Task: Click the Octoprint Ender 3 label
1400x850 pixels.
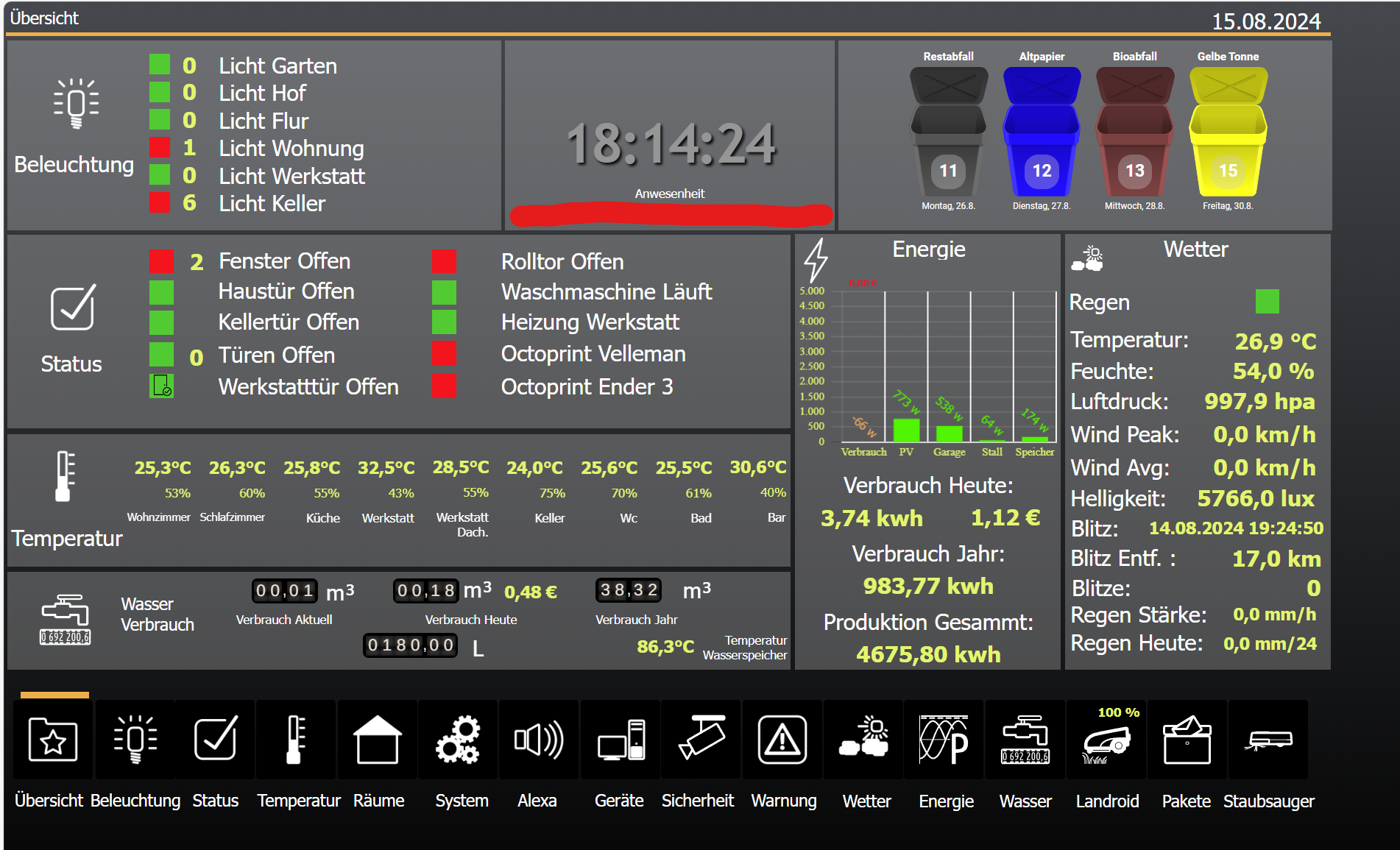Action: pos(587,386)
